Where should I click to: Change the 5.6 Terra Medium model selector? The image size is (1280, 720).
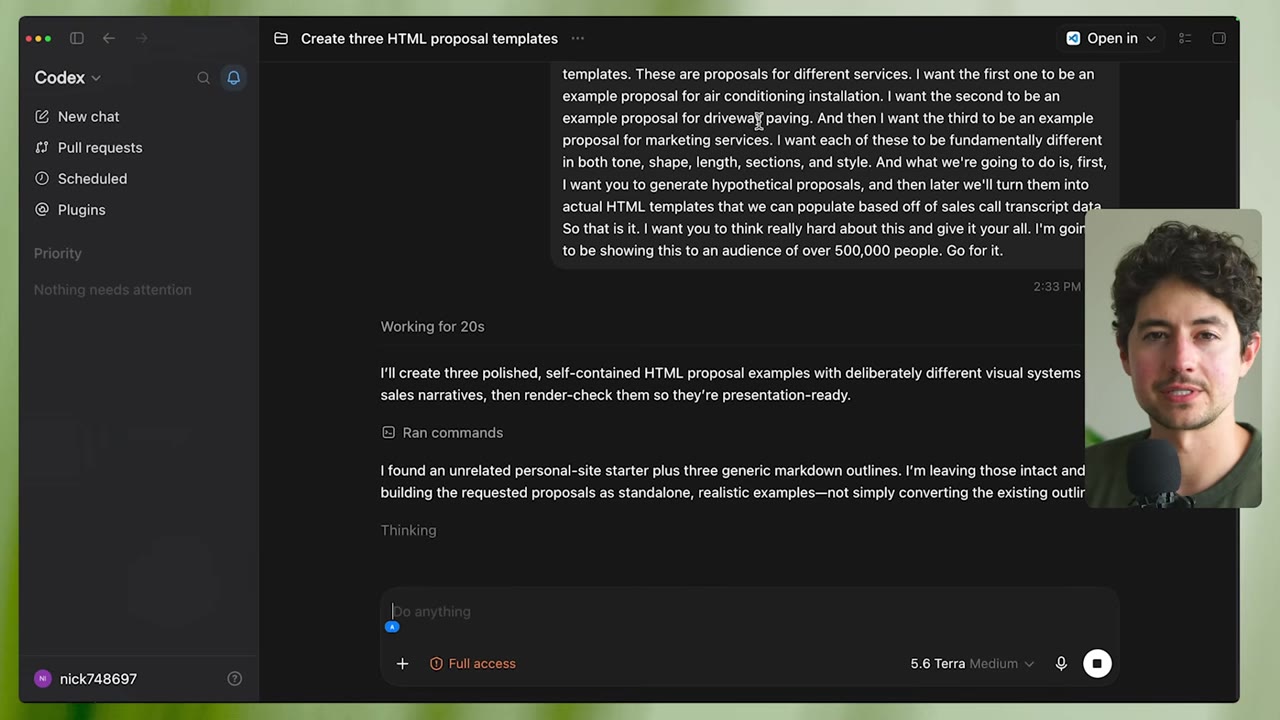click(x=972, y=663)
